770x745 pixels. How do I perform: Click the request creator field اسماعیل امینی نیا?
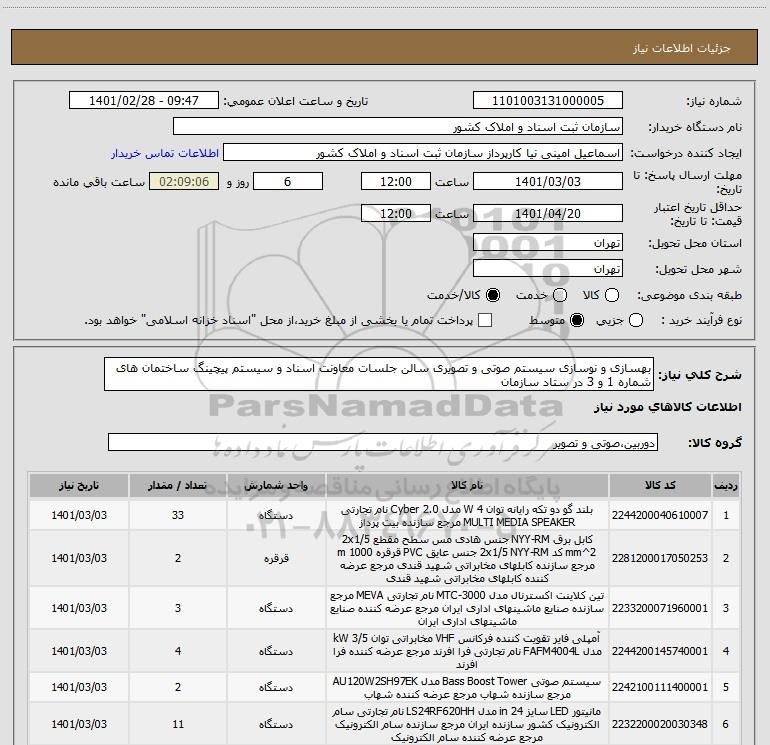[x=423, y=153]
